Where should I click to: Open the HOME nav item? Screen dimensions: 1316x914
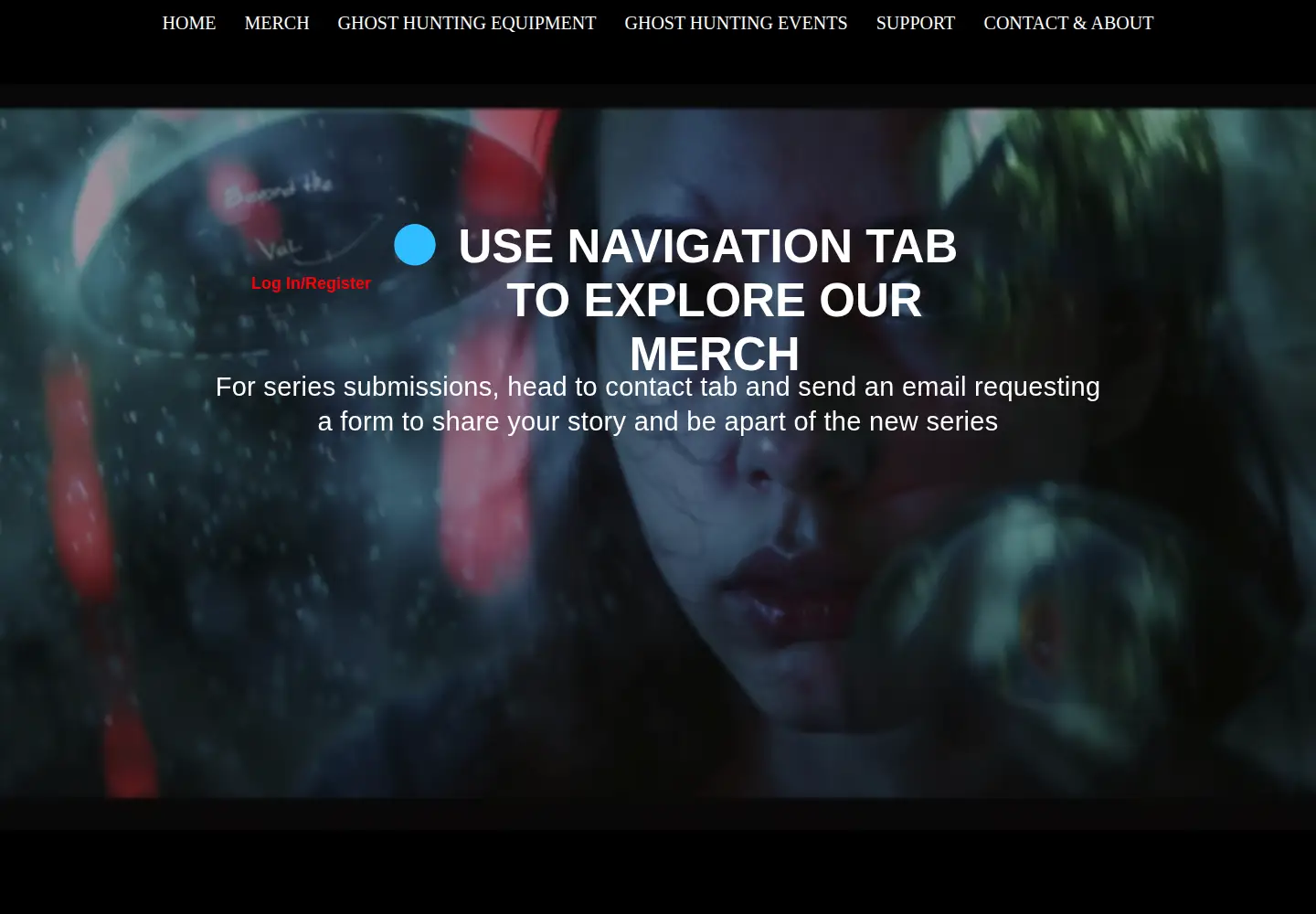click(189, 23)
